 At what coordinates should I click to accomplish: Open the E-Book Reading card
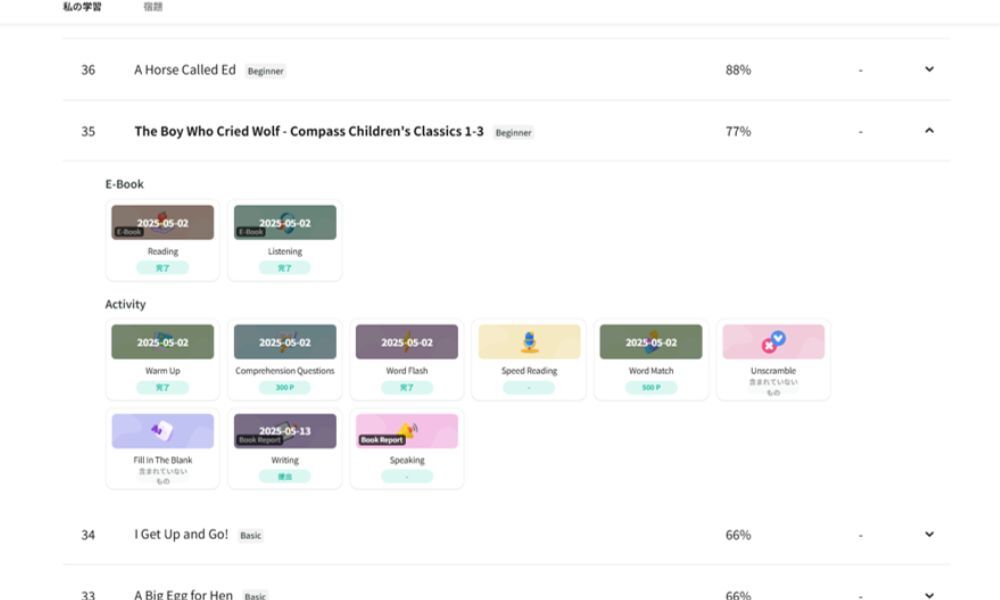click(162, 223)
